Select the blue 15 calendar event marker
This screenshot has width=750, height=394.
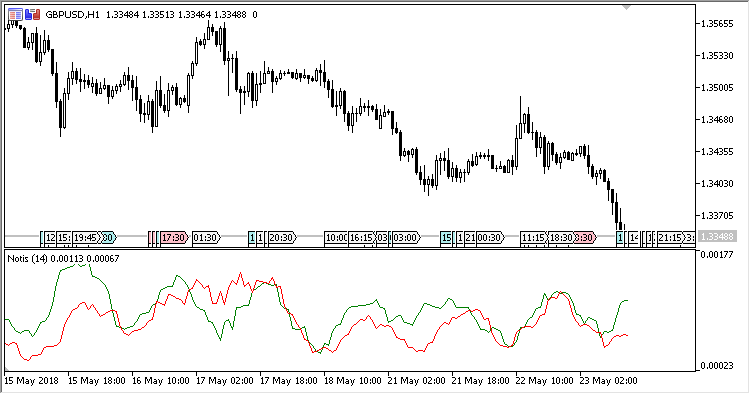(446, 238)
